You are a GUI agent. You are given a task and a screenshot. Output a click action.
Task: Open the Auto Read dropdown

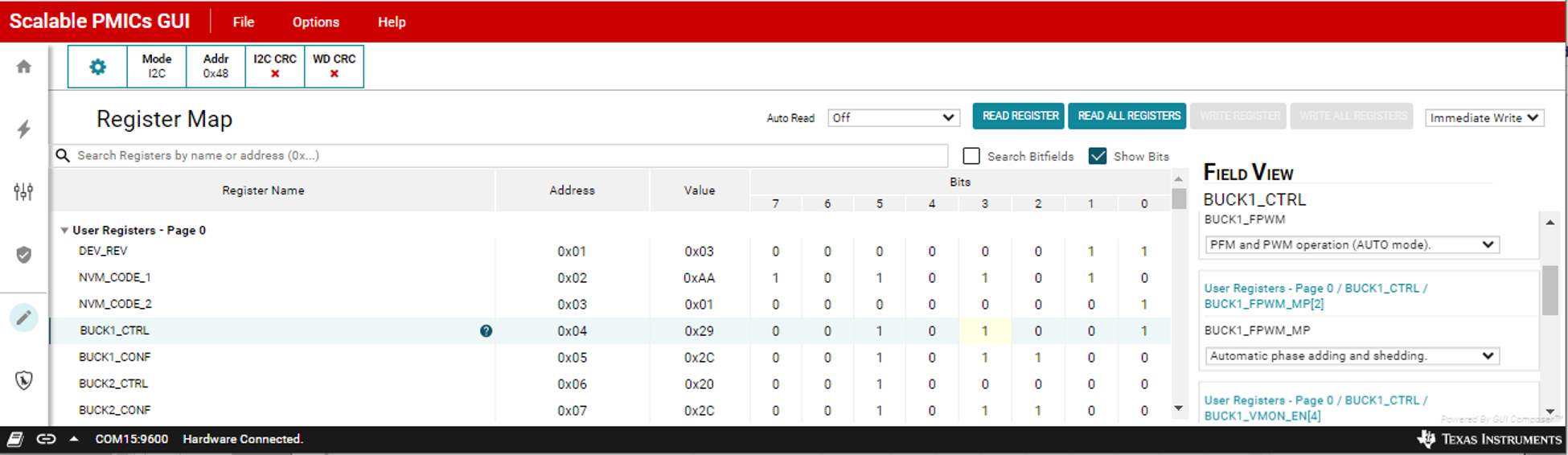[893, 117]
